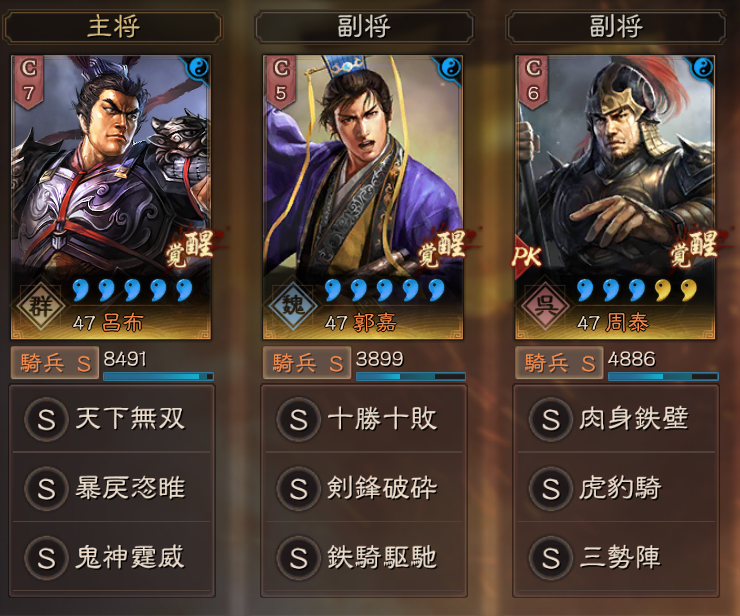The image size is (740, 616).
Task: Click the 呉 faction emblem on 周泰's card
Action: [x=545, y=305]
